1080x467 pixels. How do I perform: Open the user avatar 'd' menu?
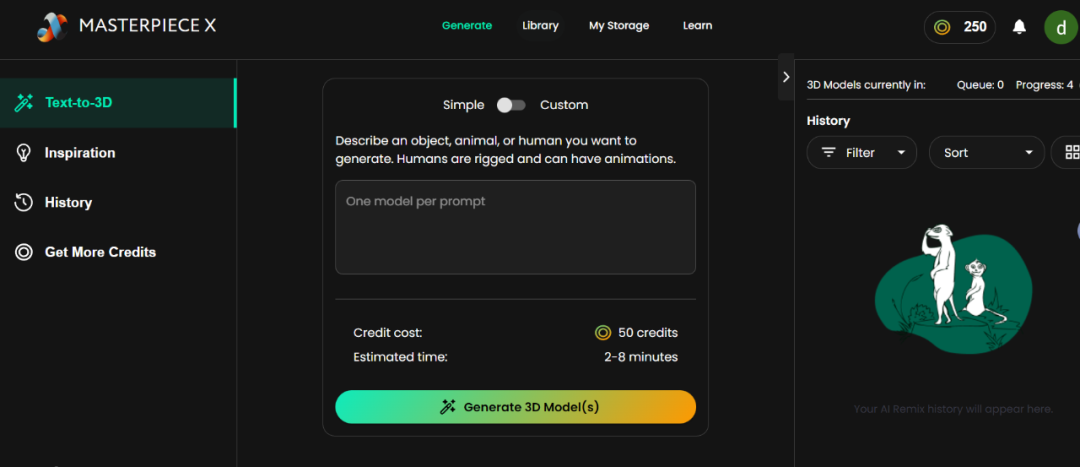click(1061, 27)
